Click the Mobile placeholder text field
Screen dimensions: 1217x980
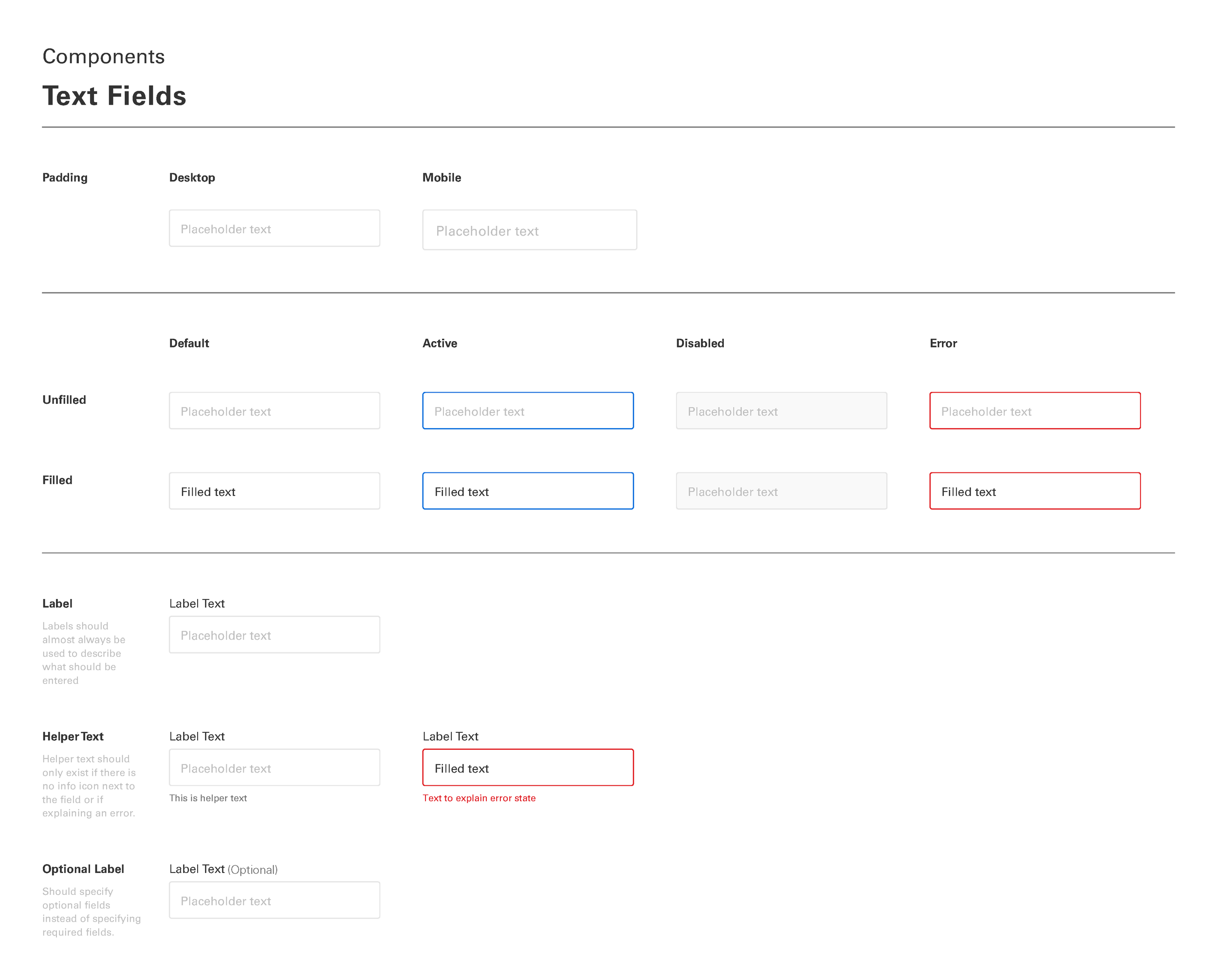point(529,230)
